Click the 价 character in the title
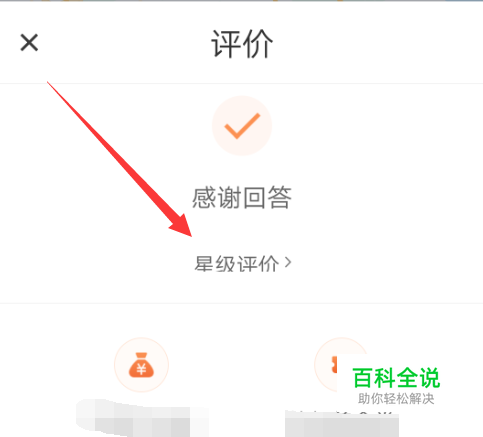The height and width of the screenshot is (437, 483). pyautogui.click(x=258, y=44)
